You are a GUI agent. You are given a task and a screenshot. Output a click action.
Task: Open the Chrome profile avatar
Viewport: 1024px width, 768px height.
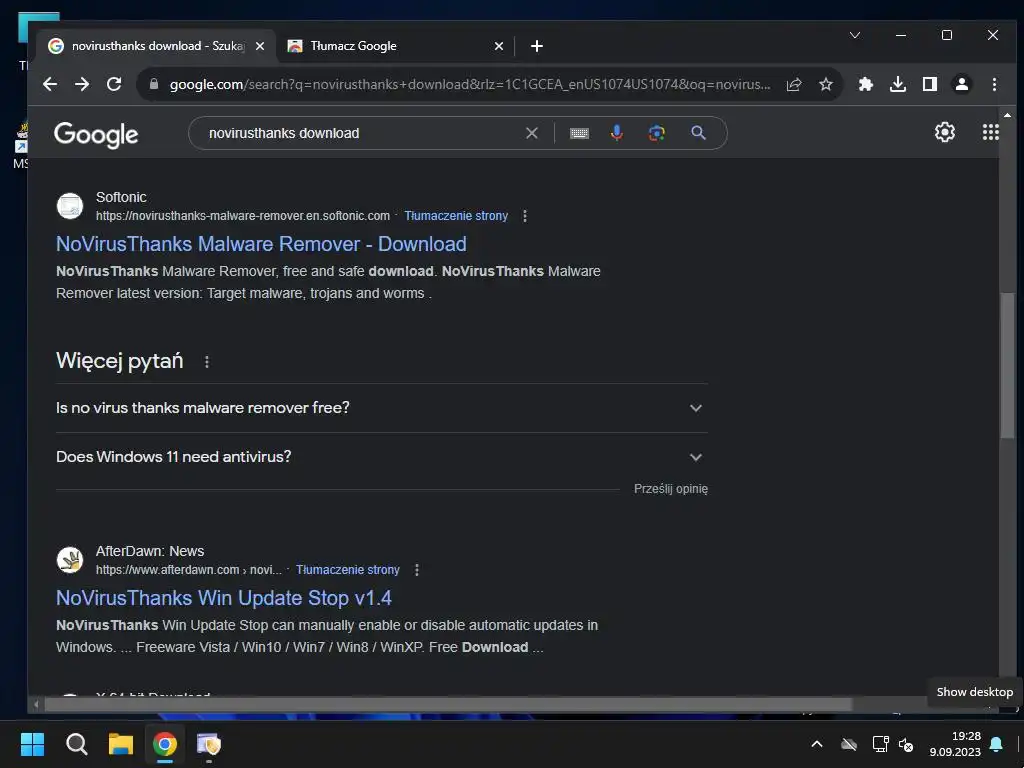[962, 84]
